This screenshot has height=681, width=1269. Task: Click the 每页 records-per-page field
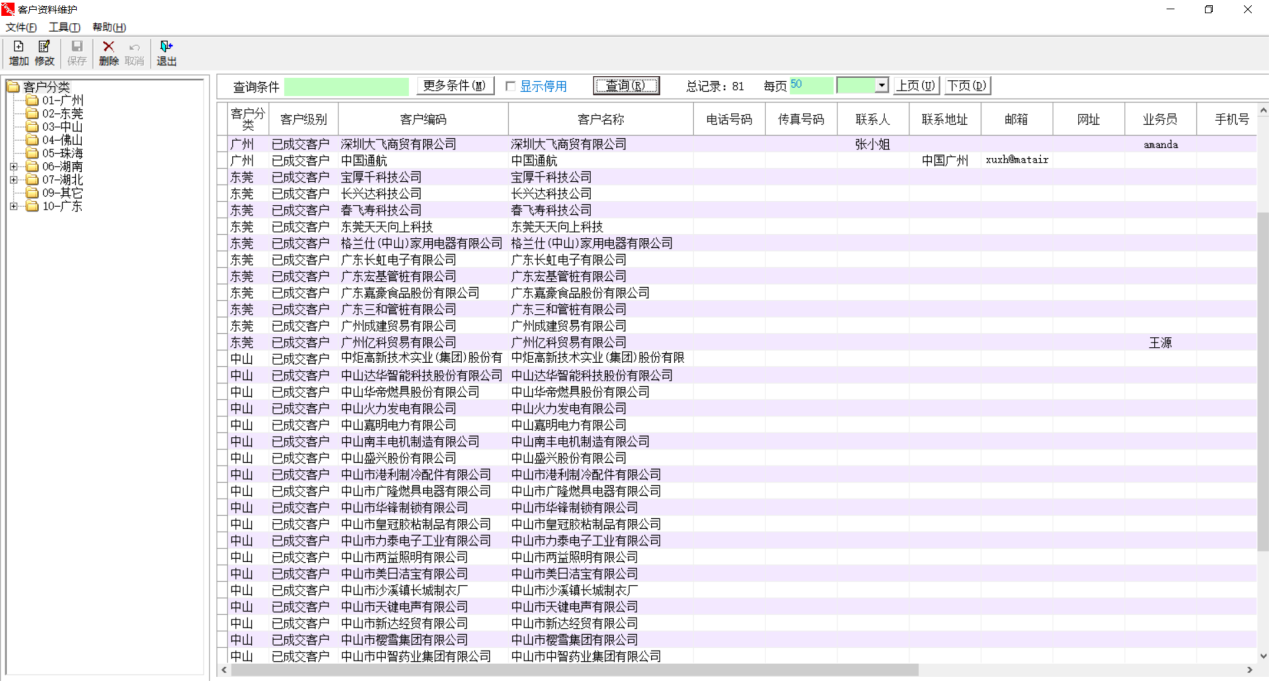[x=810, y=86]
